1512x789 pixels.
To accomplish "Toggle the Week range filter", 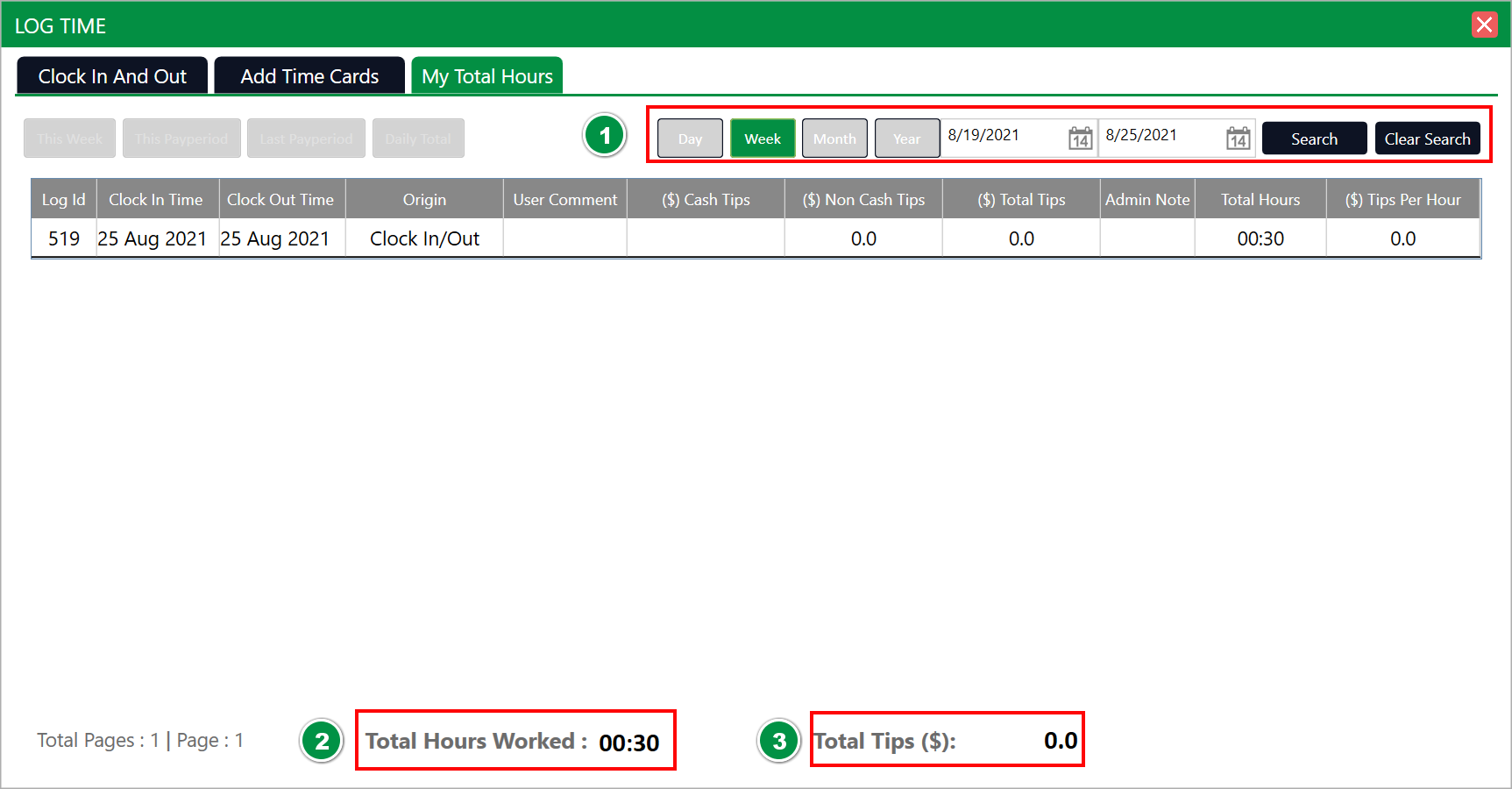I will (x=763, y=139).
